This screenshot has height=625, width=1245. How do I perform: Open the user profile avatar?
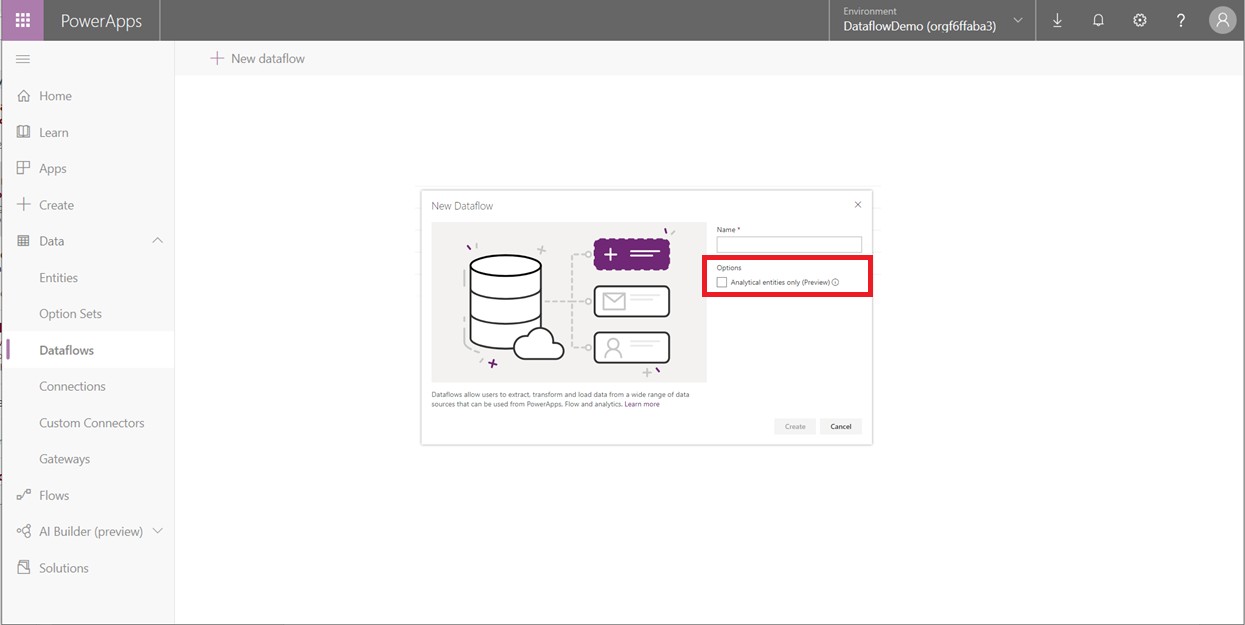click(1222, 20)
